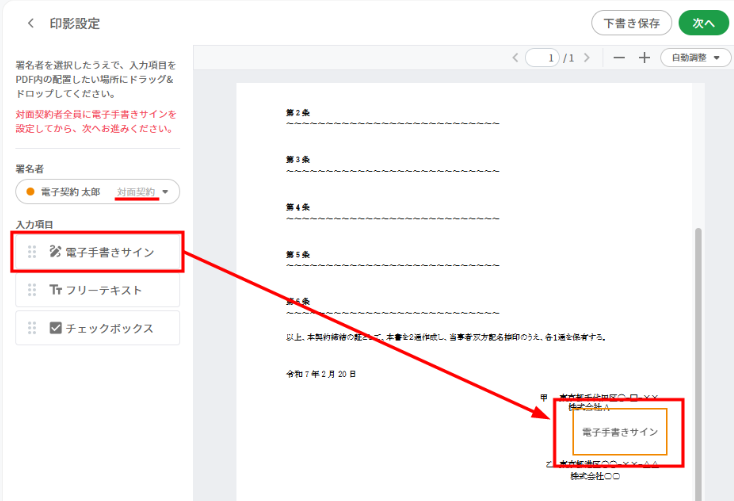
Task: Zoom in with the plus icon
Action: (x=644, y=58)
